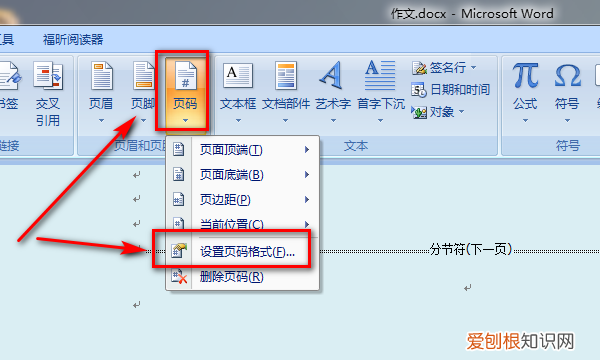The width and height of the screenshot is (600, 360).
Task: Click the Equation (公式) pi icon
Action: pyautogui.click(x=525, y=75)
